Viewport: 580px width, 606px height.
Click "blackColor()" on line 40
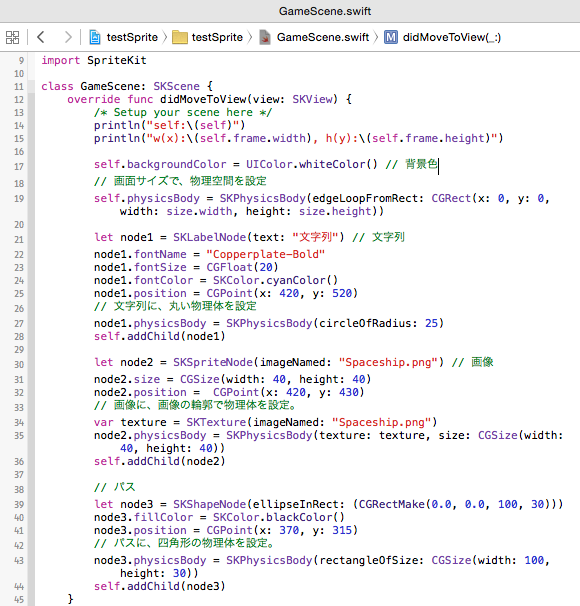[x=305, y=517]
